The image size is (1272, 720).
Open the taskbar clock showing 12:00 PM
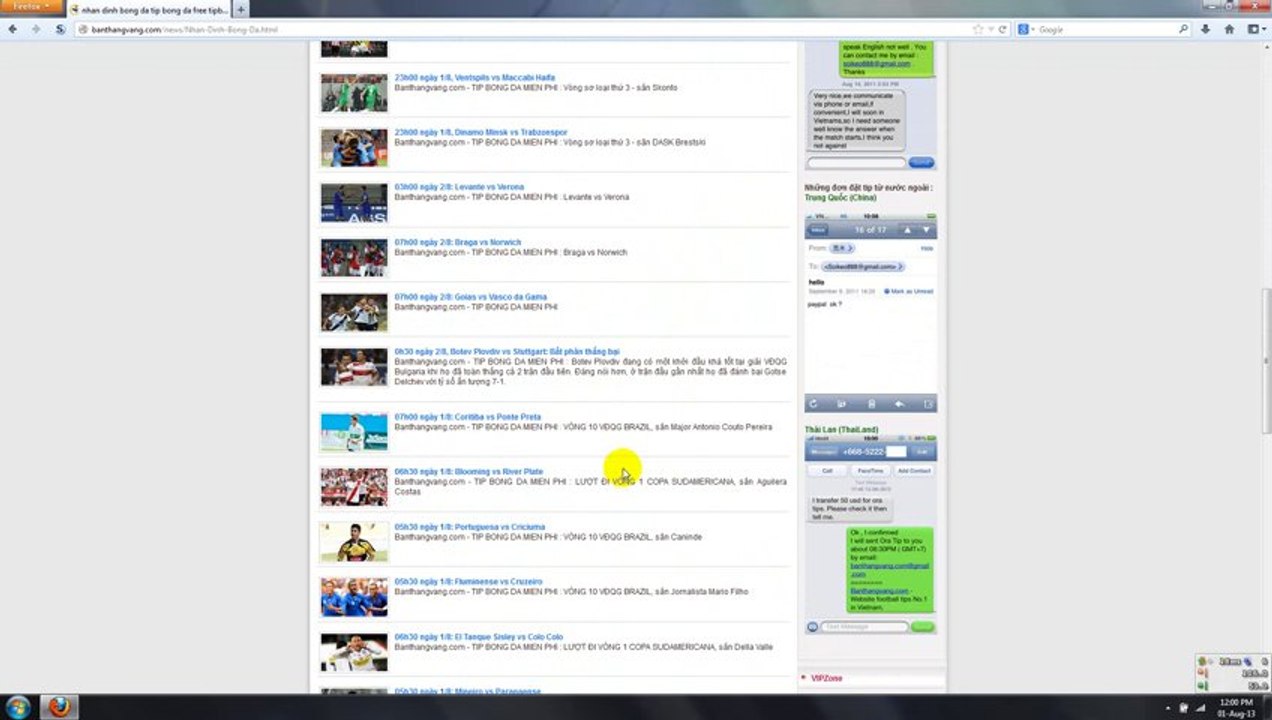[x=1236, y=707]
